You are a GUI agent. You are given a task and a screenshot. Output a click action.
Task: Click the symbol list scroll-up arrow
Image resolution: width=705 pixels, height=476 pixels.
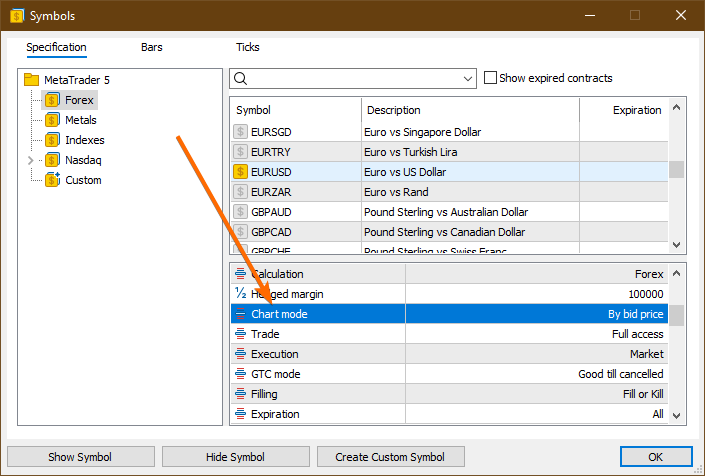click(676, 107)
